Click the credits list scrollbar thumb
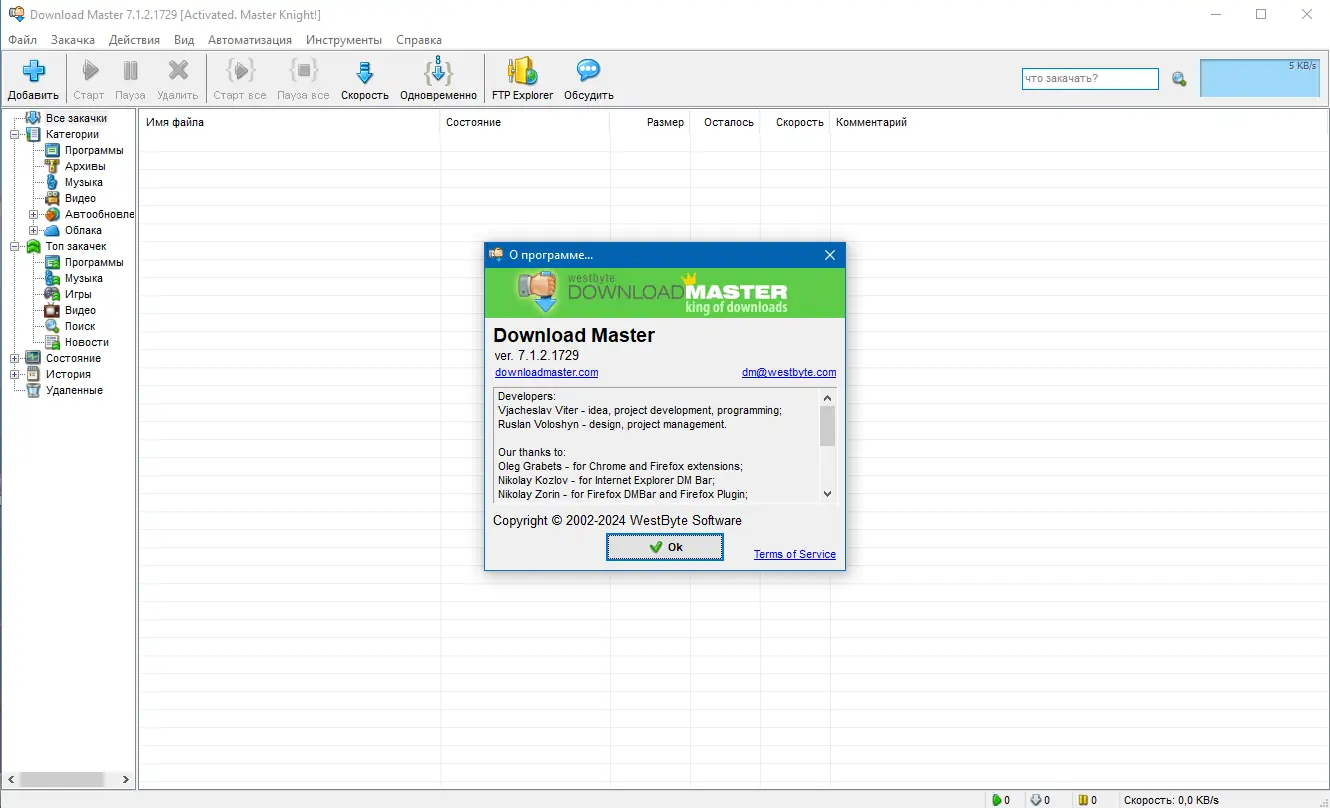Viewport: 1330px width, 808px height. click(x=827, y=425)
